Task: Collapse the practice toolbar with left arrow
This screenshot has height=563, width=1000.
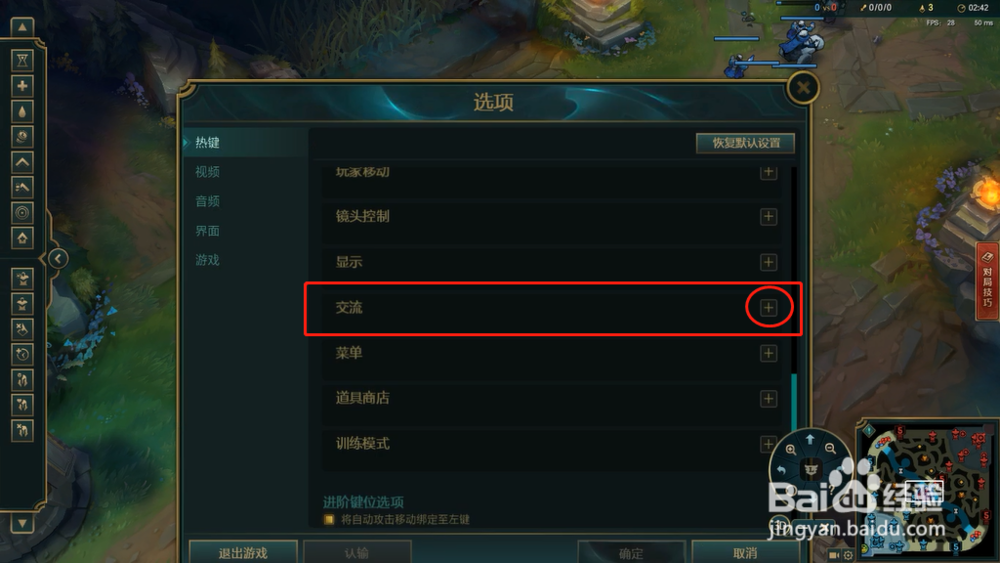Action: click(x=57, y=258)
